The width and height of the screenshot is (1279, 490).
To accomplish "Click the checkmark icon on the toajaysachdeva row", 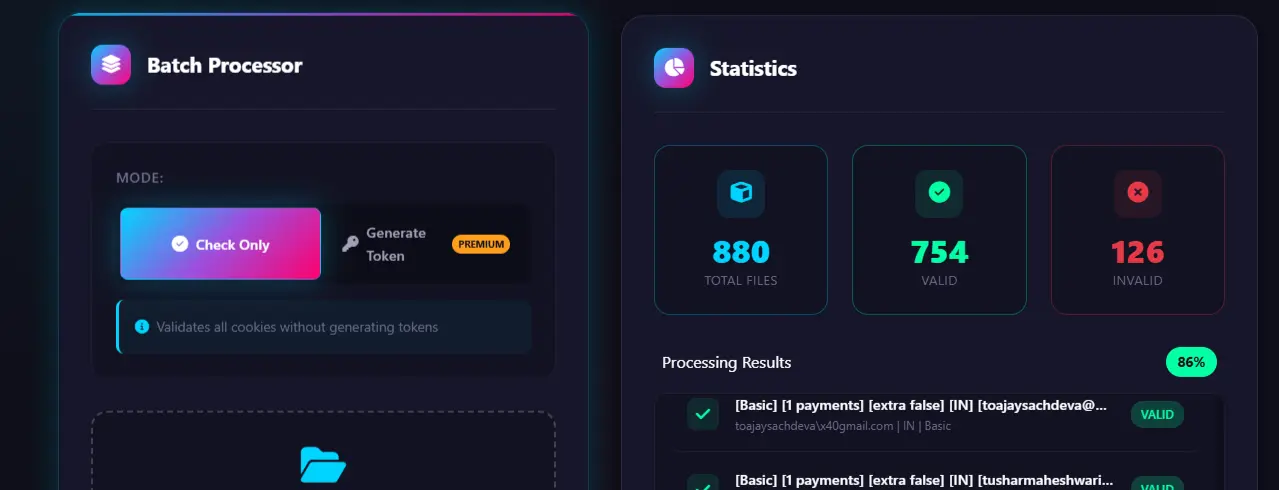I will (703, 414).
